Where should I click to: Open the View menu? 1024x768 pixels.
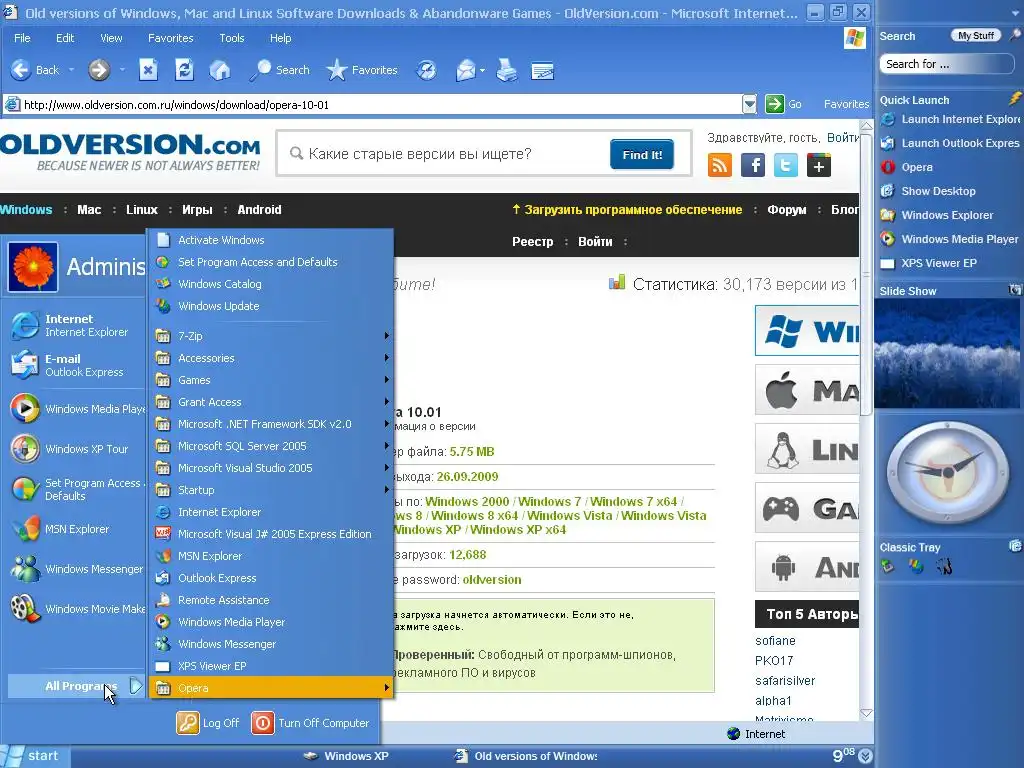tap(111, 38)
